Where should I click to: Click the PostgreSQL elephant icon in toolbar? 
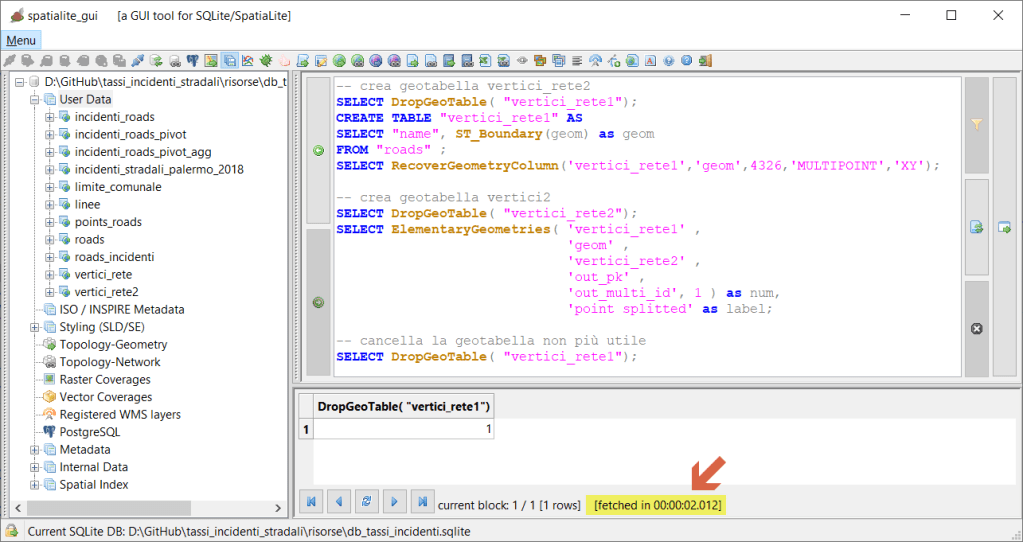192,61
